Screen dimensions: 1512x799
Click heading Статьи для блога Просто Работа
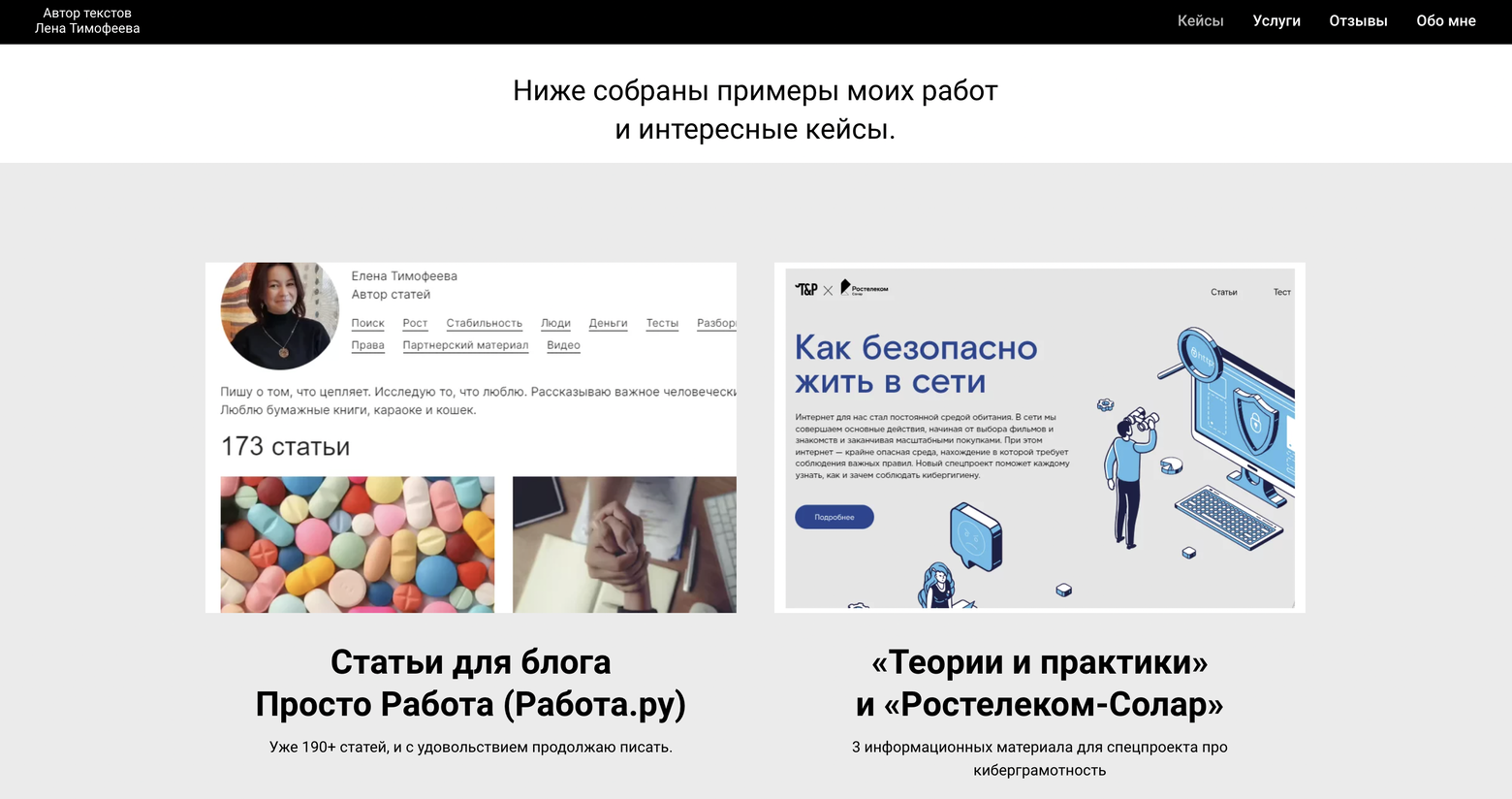pyautogui.click(x=471, y=683)
